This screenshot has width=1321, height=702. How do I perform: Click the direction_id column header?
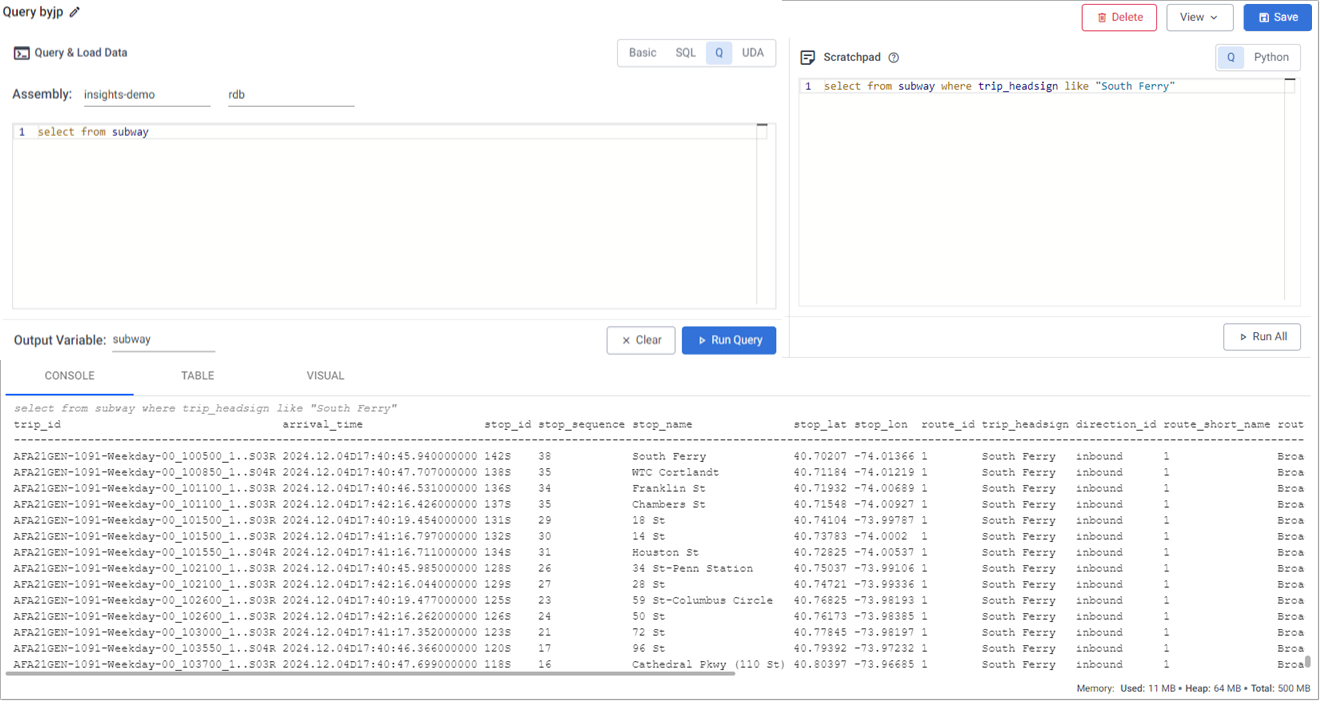click(x=1116, y=425)
